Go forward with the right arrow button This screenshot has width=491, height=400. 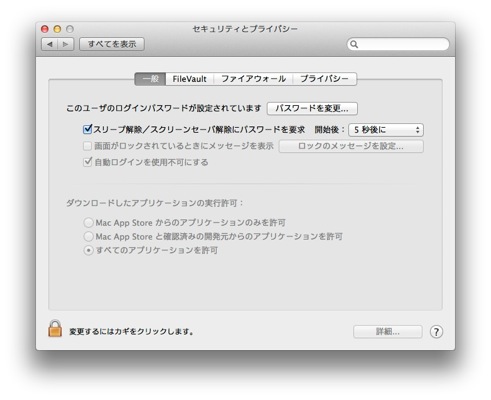[66, 44]
